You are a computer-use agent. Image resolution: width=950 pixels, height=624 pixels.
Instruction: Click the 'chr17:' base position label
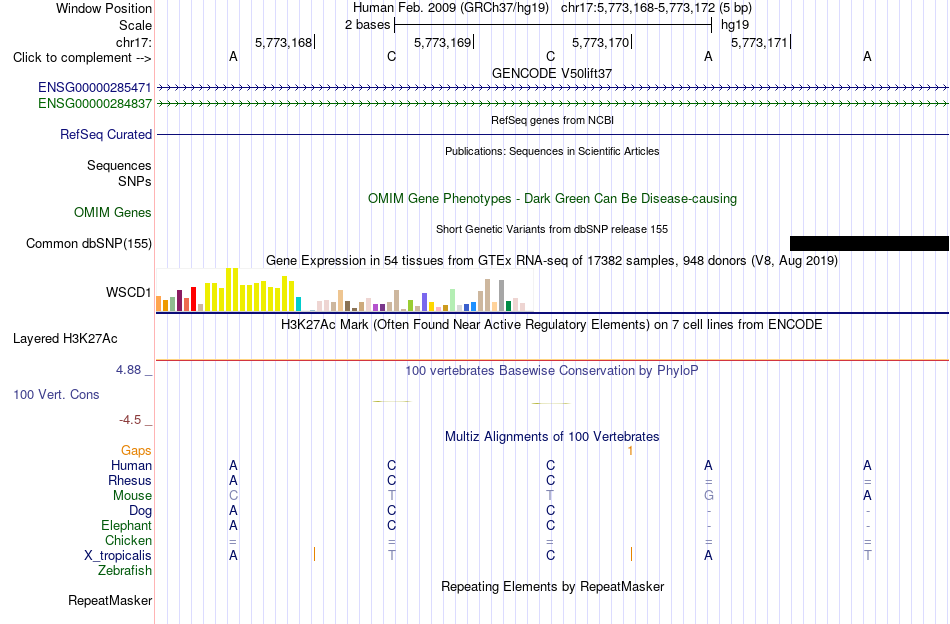133,42
